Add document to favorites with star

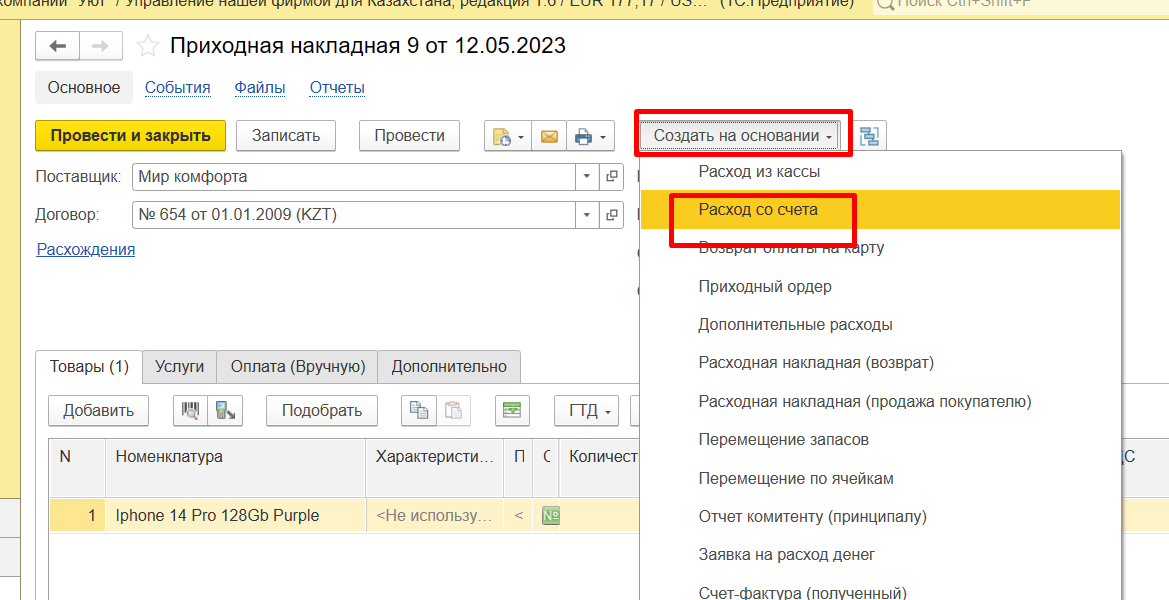(148, 46)
